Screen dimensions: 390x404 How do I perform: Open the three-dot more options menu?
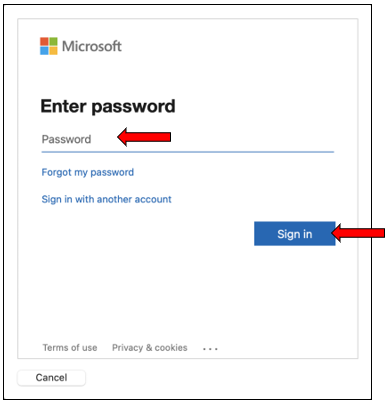pos(210,349)
